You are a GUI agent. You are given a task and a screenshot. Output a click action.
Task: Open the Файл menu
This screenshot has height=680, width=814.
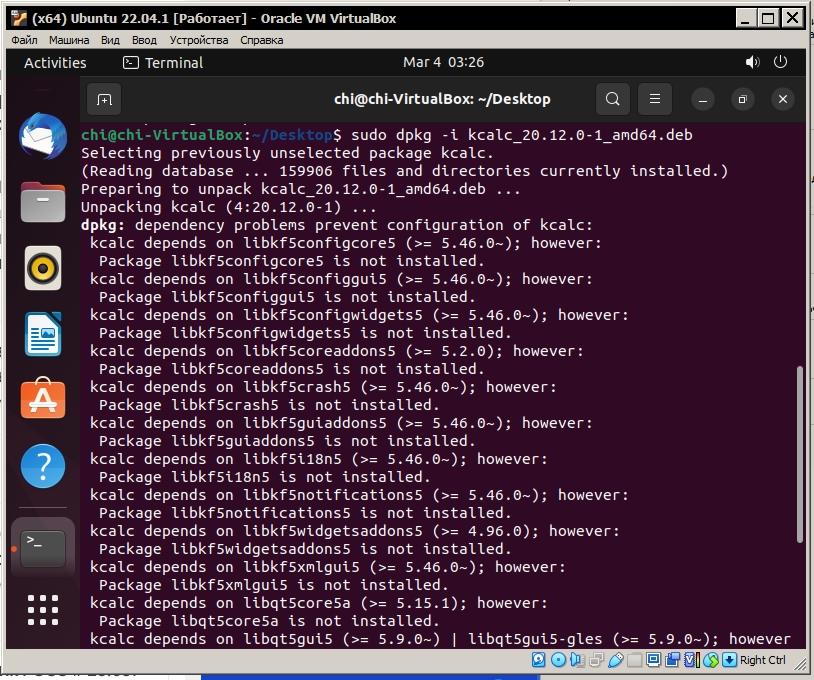click(24, 40)
